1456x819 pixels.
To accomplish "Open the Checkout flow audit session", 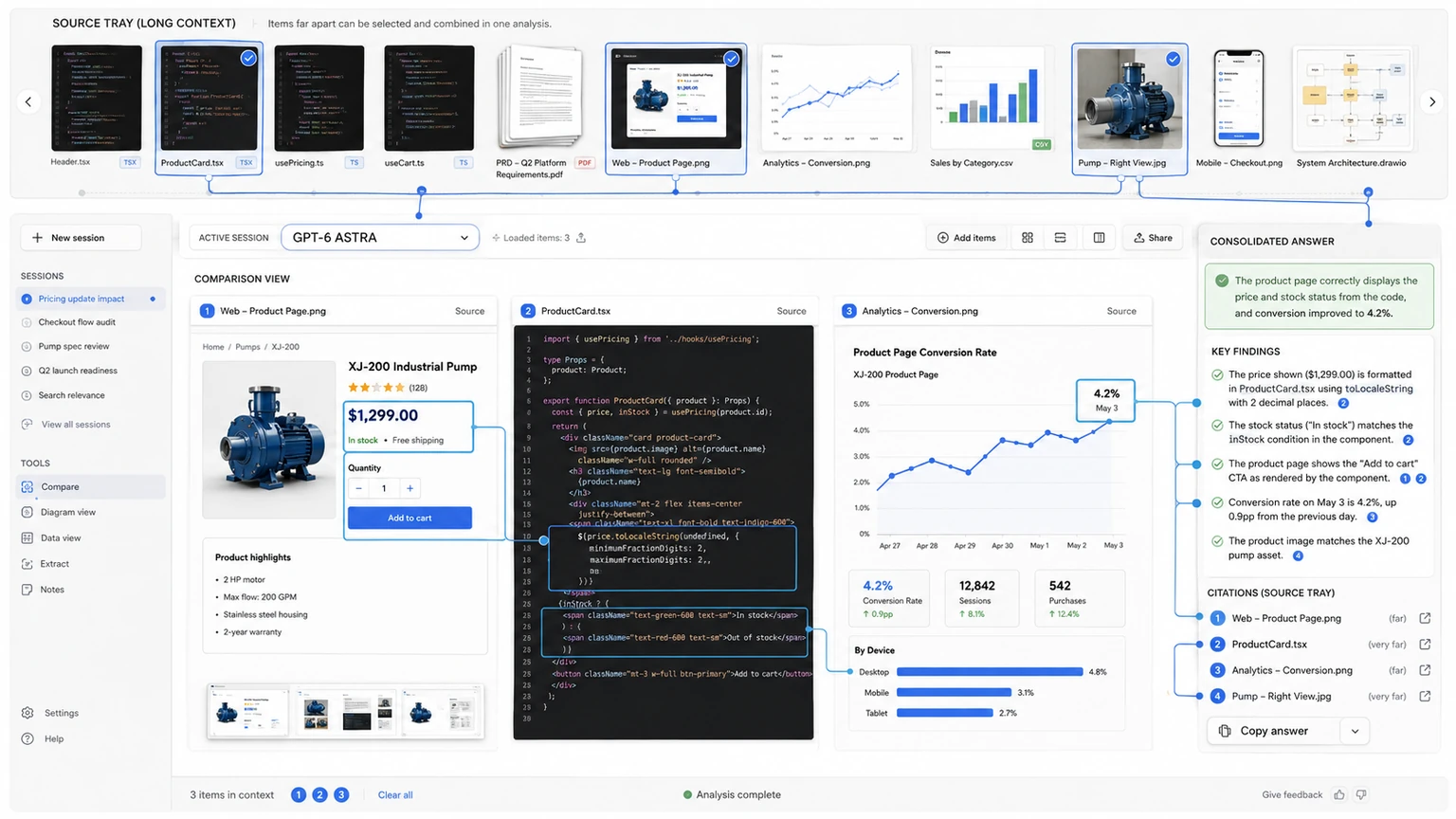I will 77,322.
